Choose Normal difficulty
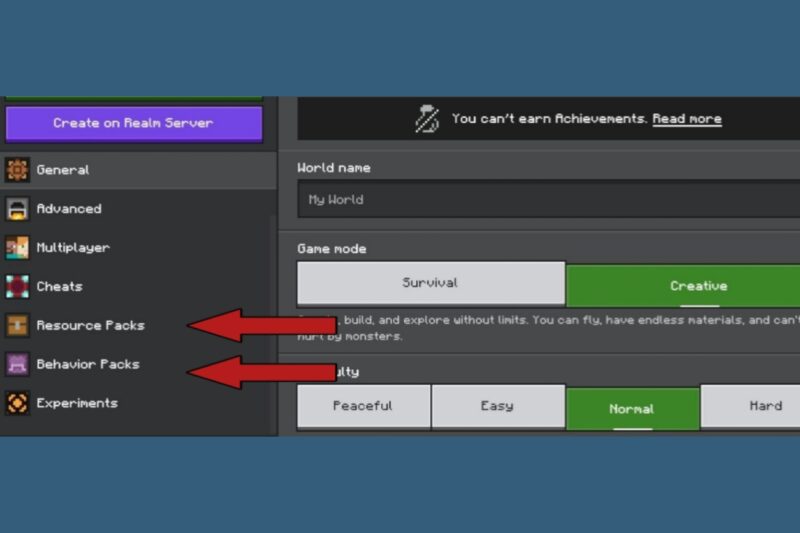800x533 pixels. tap(633, 409)
